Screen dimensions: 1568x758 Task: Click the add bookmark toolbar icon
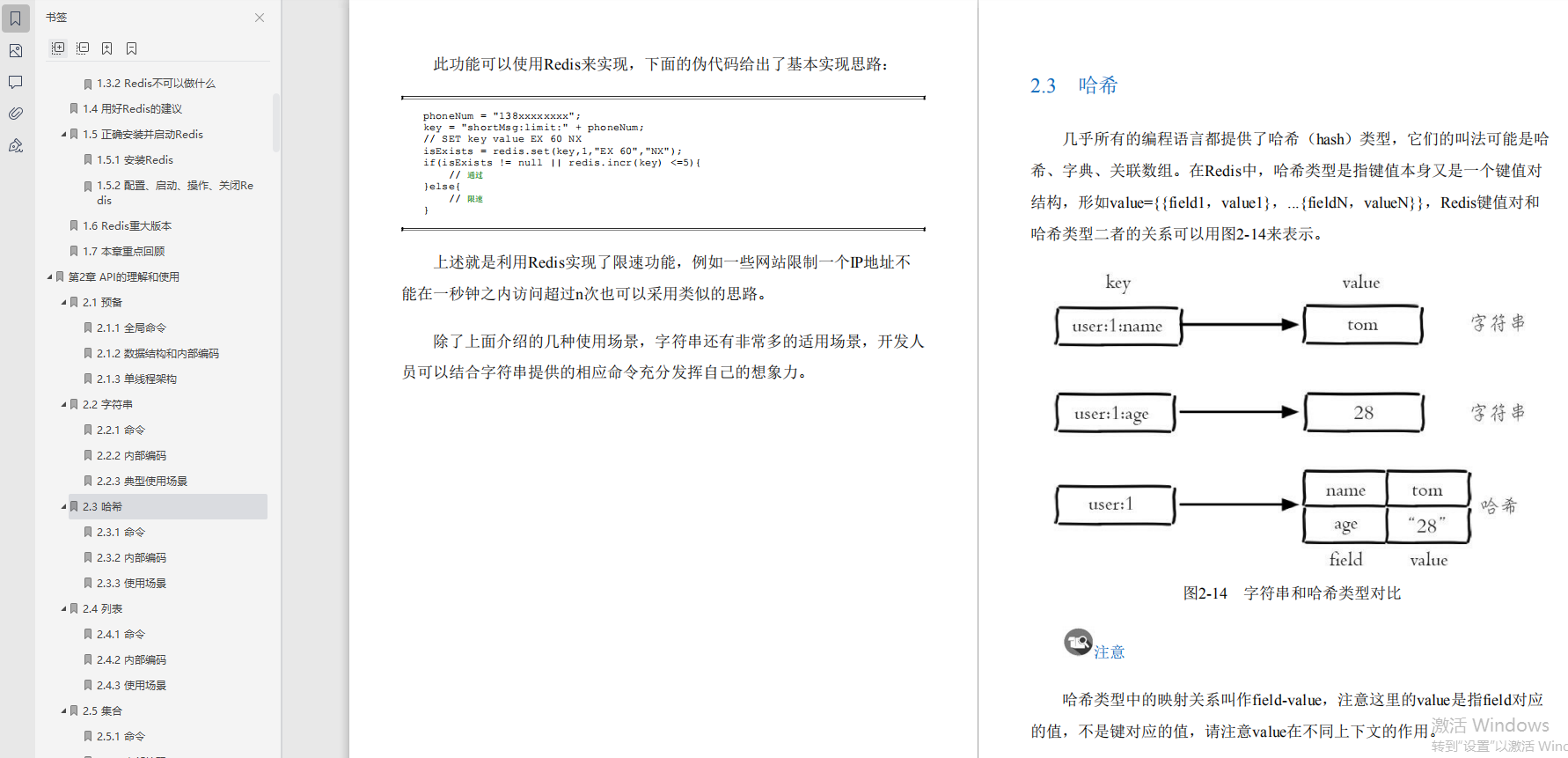point(106,48)
